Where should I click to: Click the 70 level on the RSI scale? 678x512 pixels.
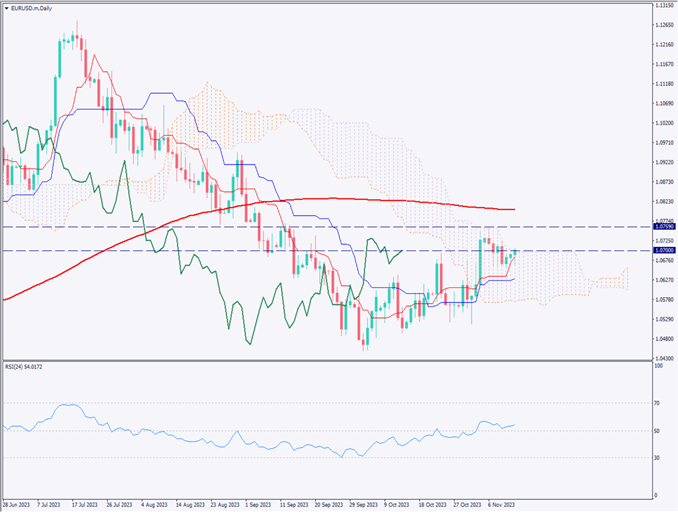tap(657, 403)
